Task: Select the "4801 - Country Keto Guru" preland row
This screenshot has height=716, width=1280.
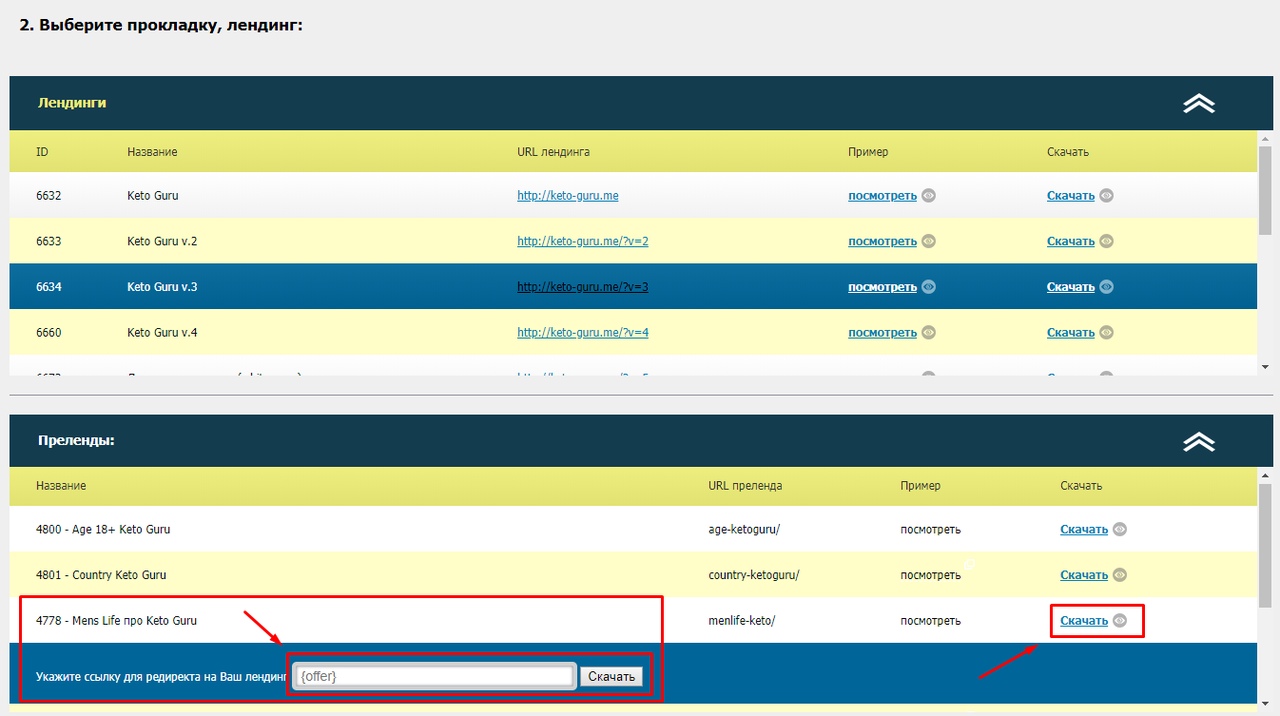Action: point(634,575)
